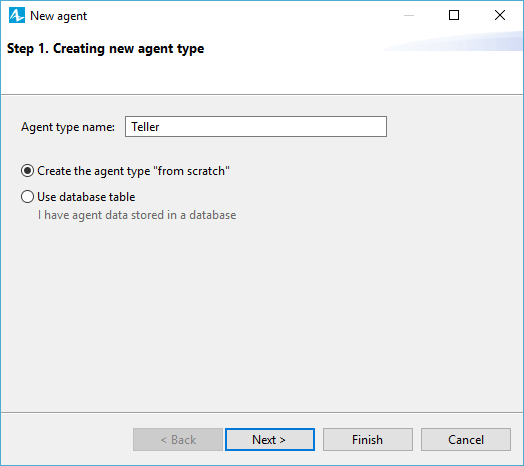Click the word Teller in the text box

tap(145, 127)
